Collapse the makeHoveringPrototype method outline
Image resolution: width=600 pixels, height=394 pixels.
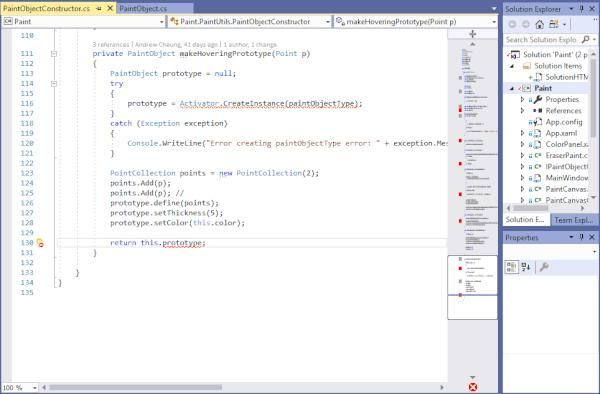click(x=54, y=54)
